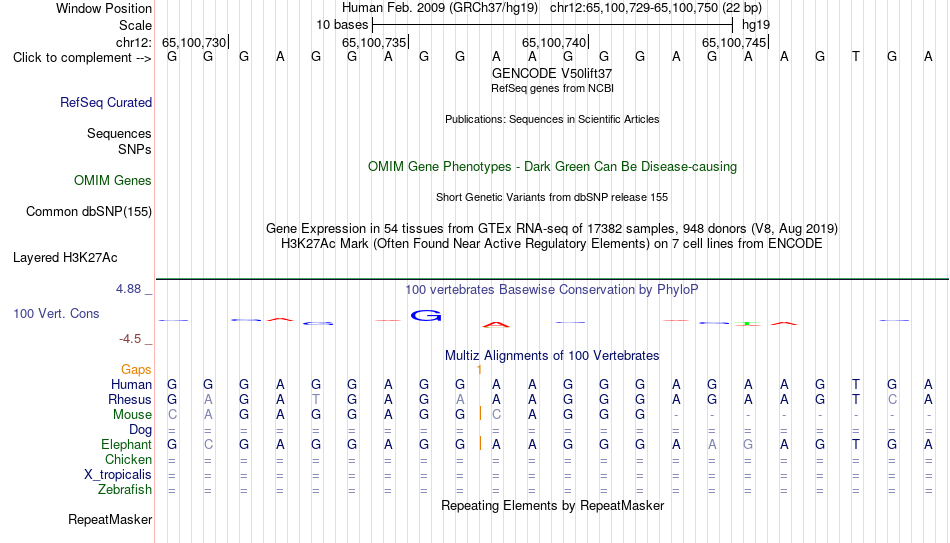This screenshot has width=950, height=543.
Task: Click the Zebrafish alignment row label
Action: (125, 489)
